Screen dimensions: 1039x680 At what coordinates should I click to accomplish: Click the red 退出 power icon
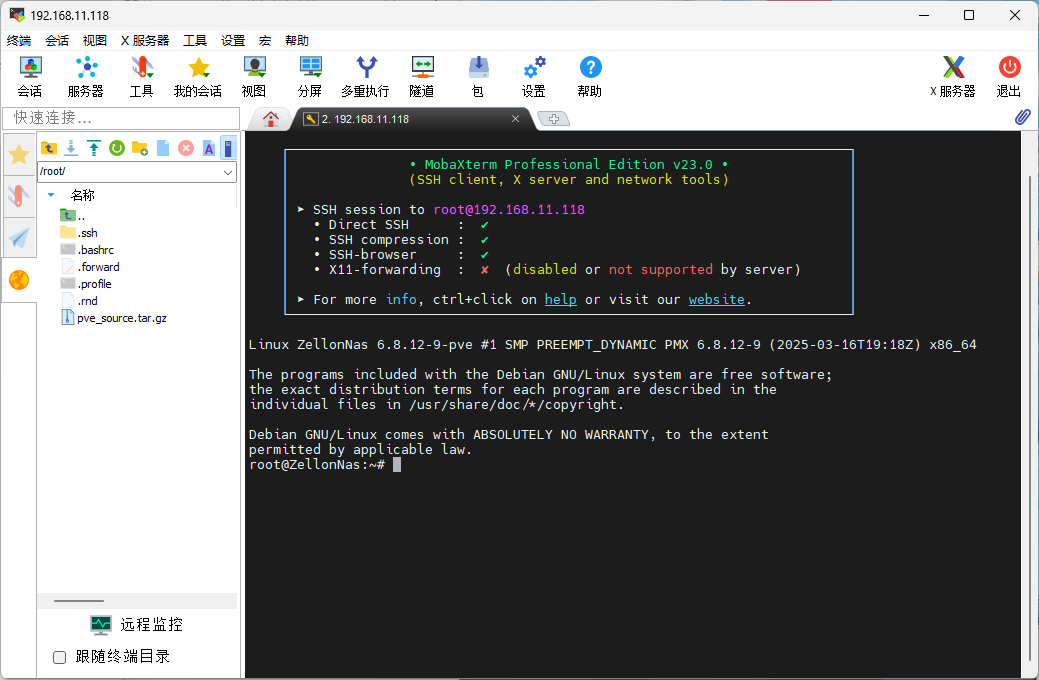click(1009, 76)
